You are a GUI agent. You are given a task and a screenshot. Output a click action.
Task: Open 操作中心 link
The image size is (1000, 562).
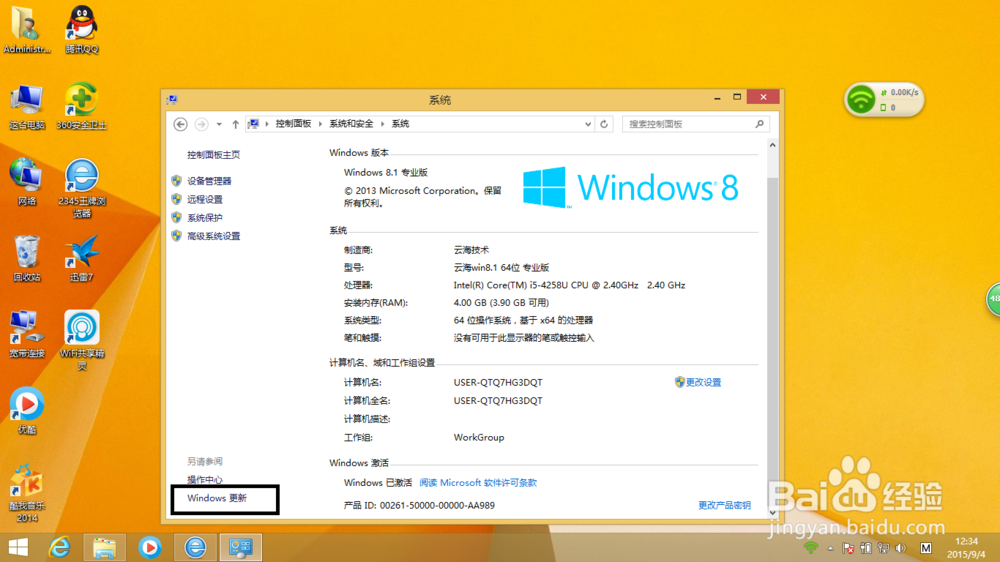[x=205, y=480]
